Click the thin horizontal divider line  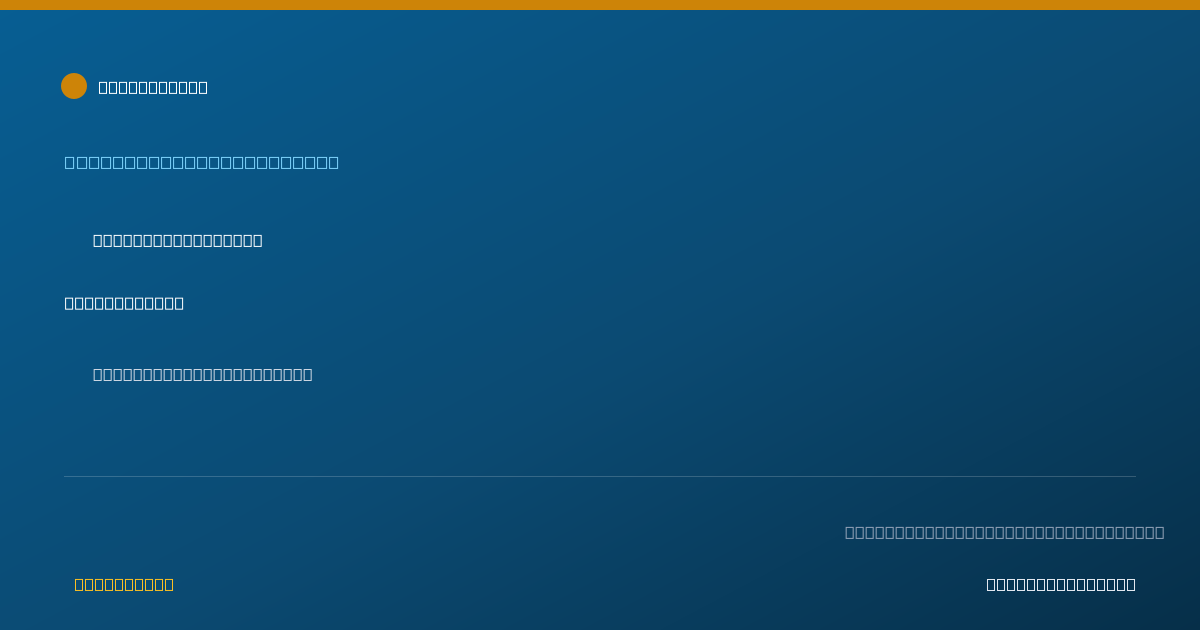600,476
